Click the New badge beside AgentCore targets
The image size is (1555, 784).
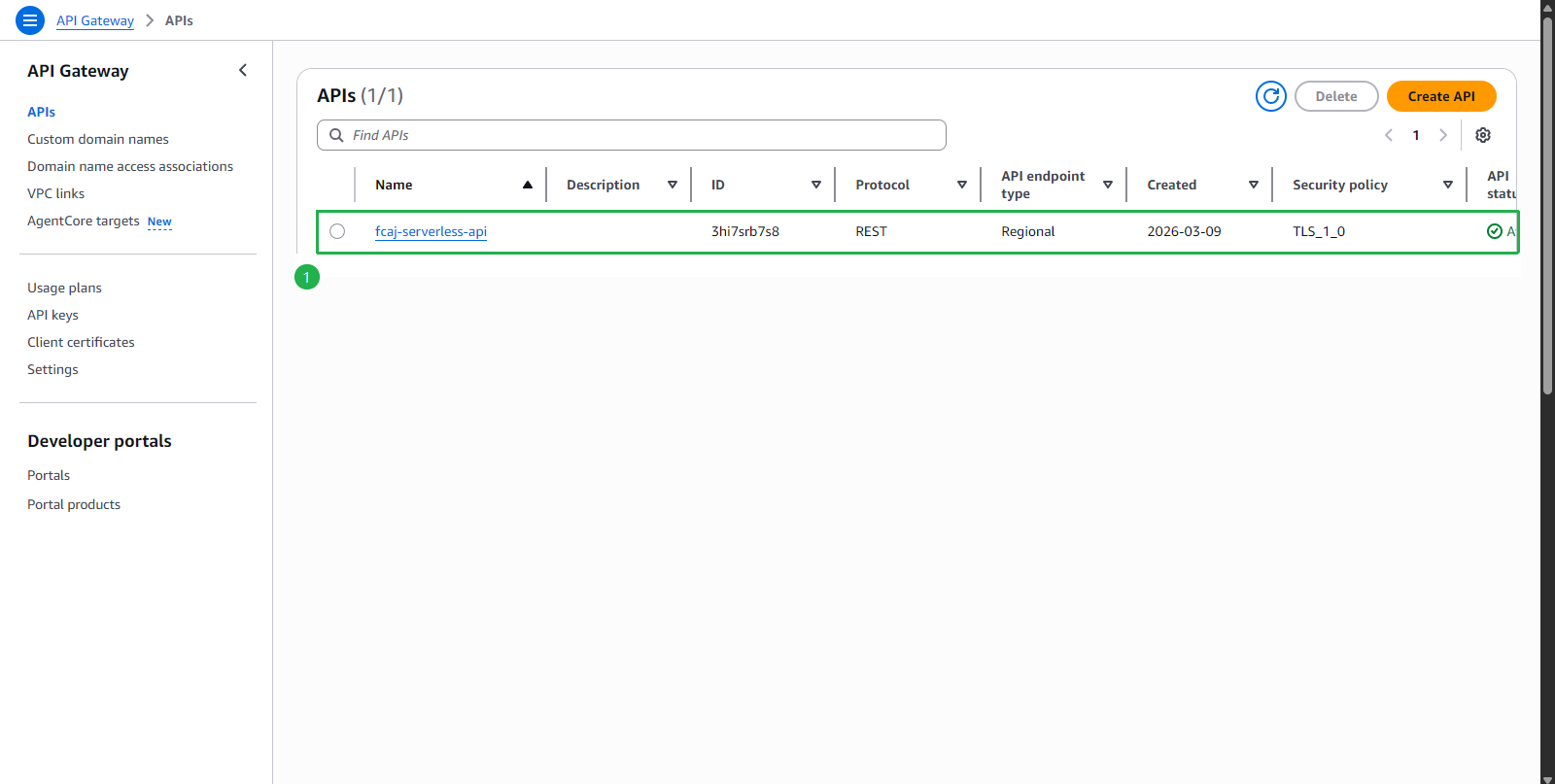(159, 222)
